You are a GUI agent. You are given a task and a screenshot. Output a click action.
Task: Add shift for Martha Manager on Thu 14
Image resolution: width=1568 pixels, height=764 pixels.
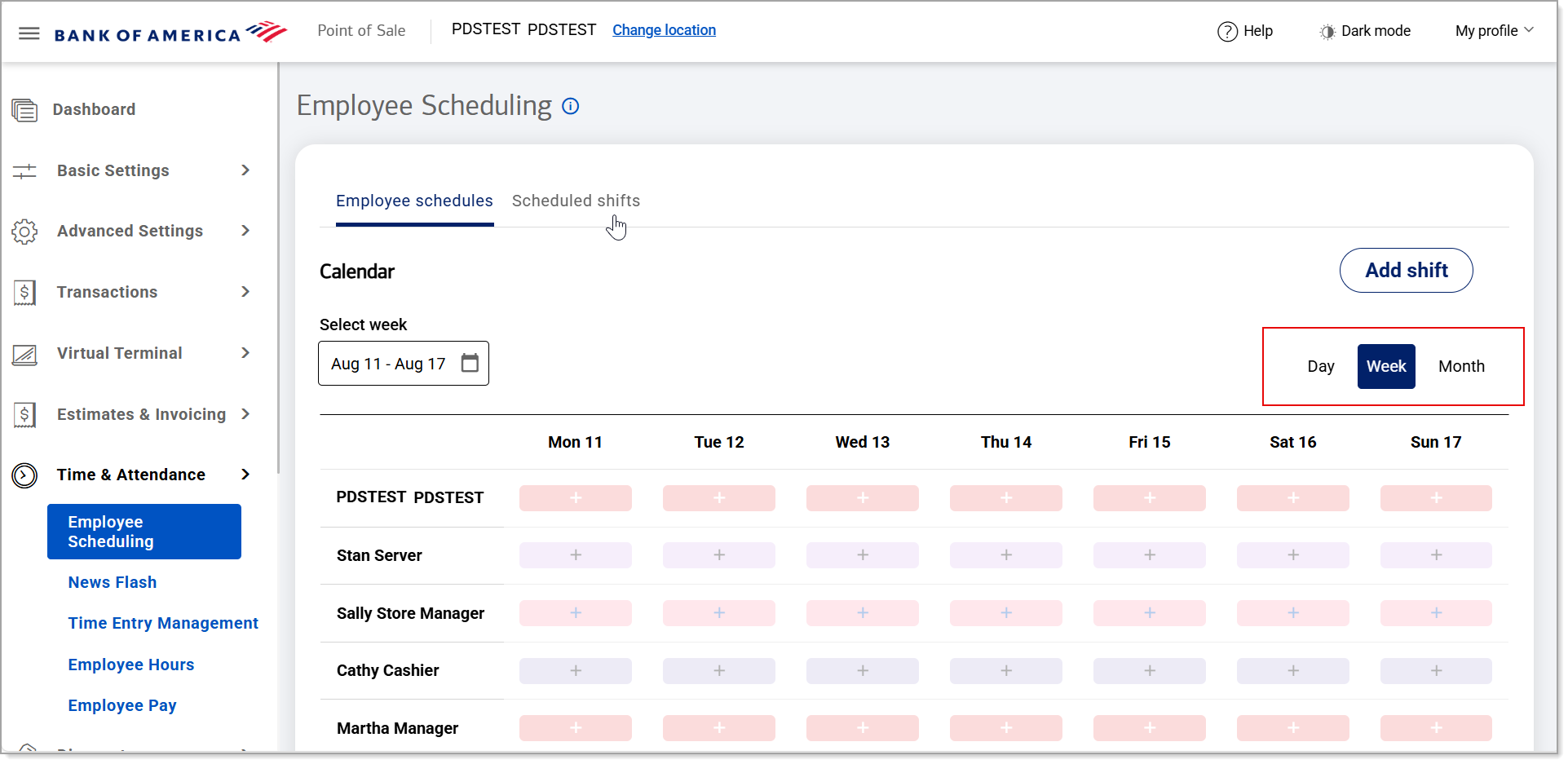(1006, 728)
